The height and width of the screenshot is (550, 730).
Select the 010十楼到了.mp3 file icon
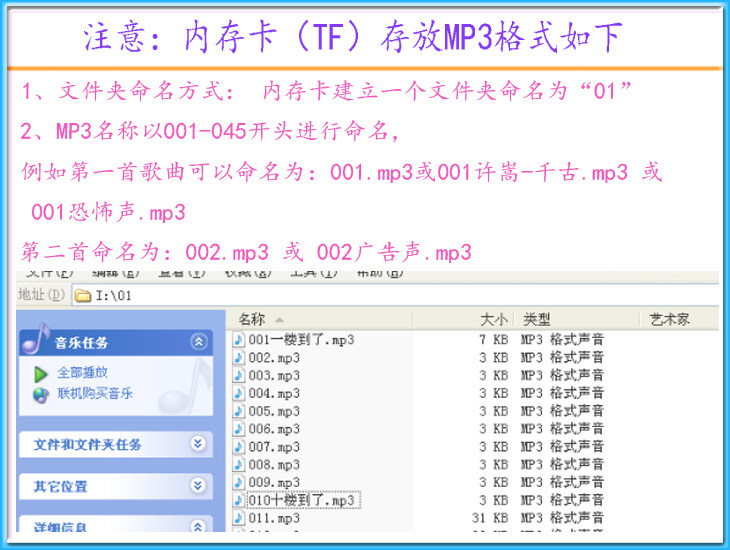[x=239, y=500]
